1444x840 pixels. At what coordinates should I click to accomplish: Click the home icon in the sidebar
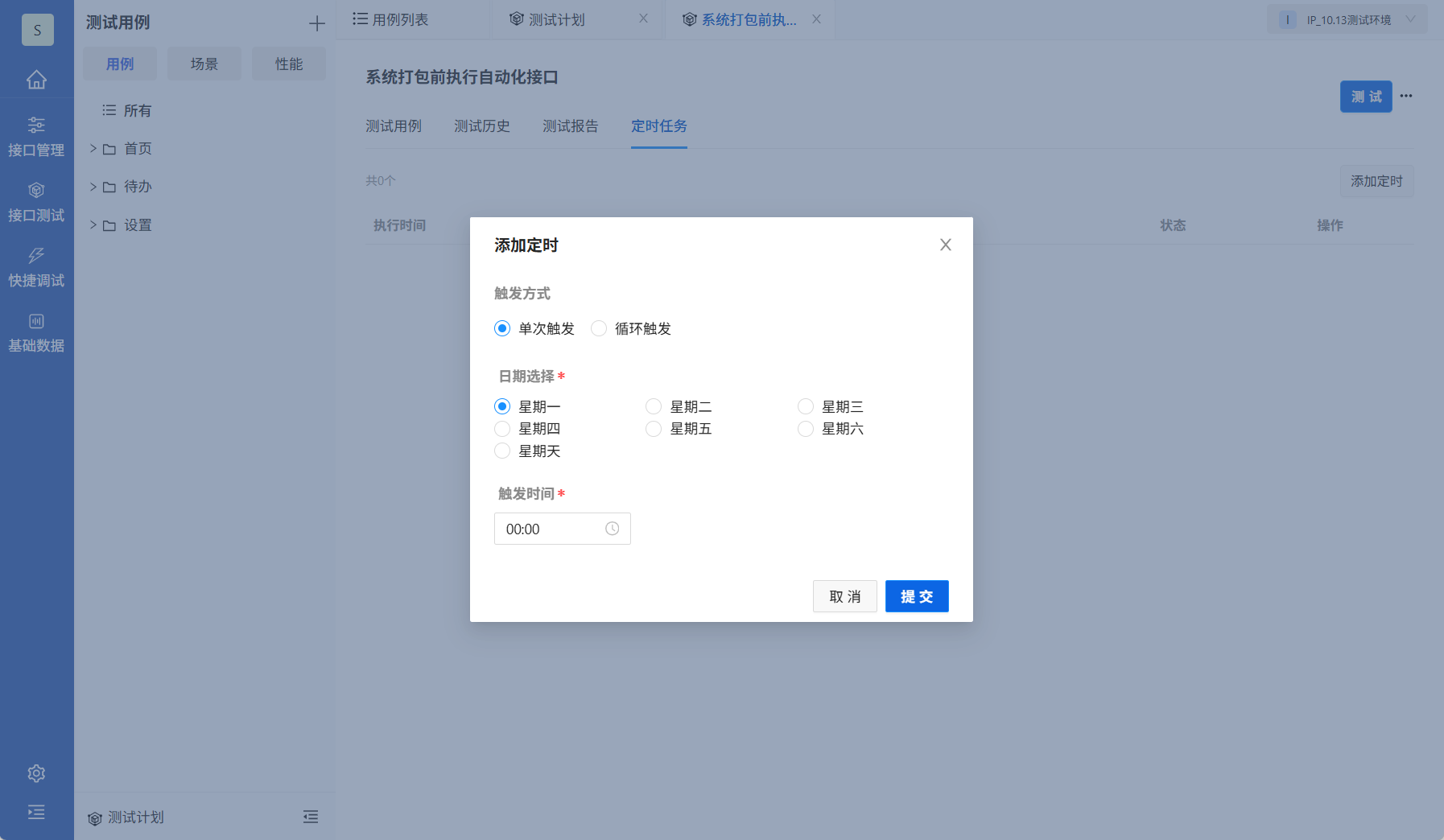pyautogui.click(x=37, y=80)
